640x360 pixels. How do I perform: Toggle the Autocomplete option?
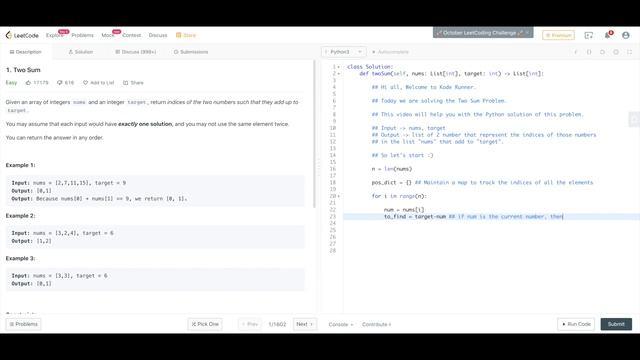tap(390, 52)
